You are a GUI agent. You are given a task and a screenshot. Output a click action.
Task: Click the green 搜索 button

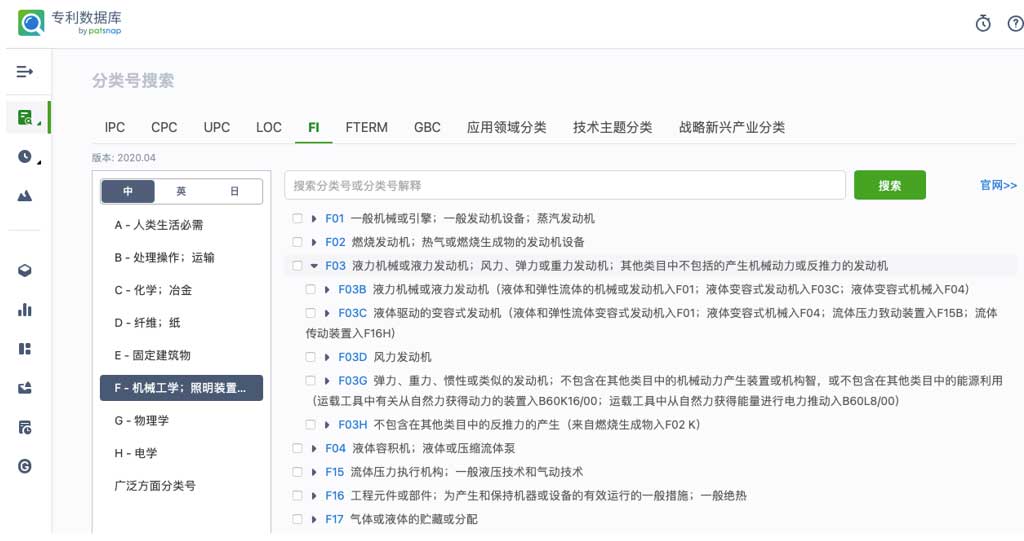(889, 185)
